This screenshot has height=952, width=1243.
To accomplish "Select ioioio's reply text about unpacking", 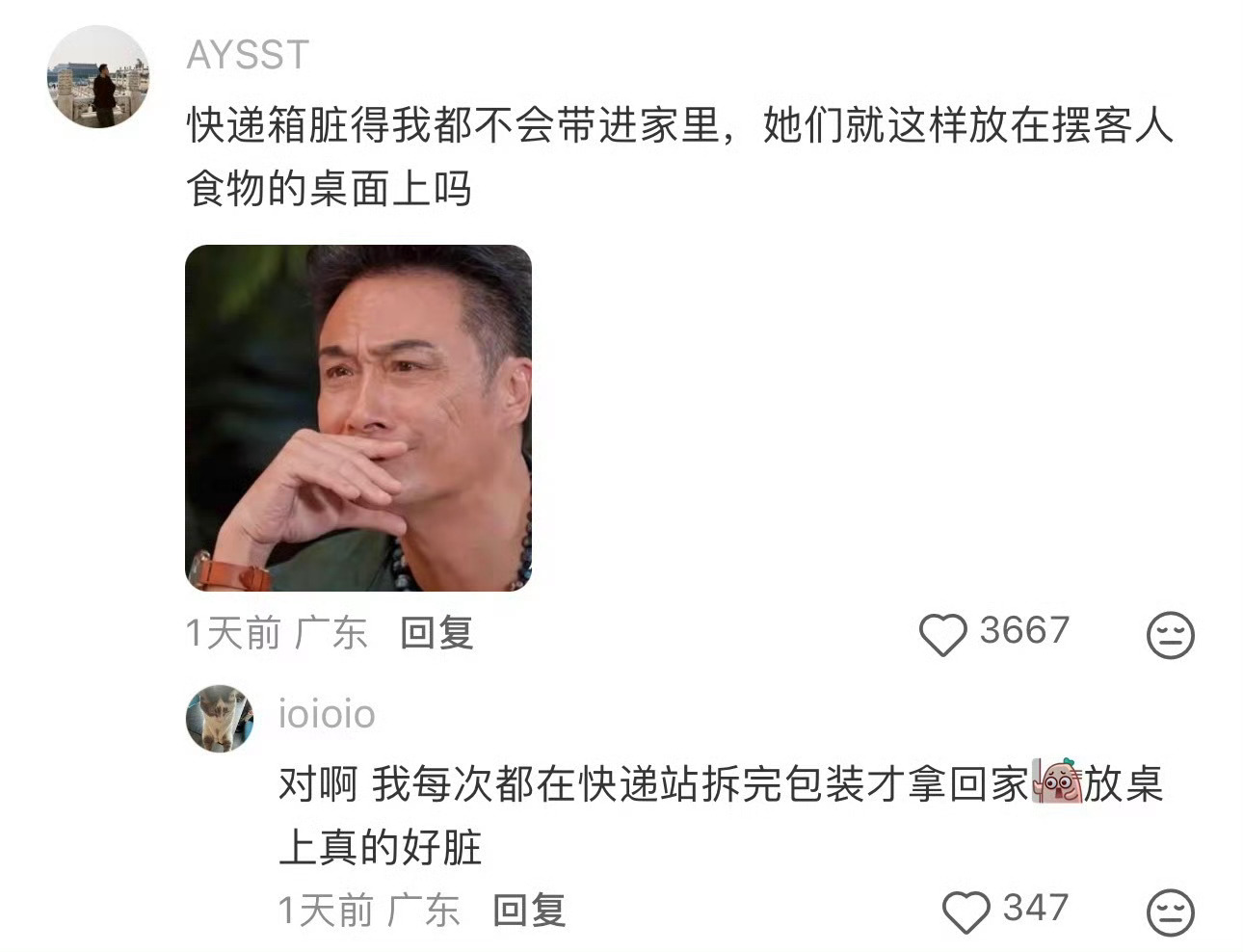I will coord(721,815).
